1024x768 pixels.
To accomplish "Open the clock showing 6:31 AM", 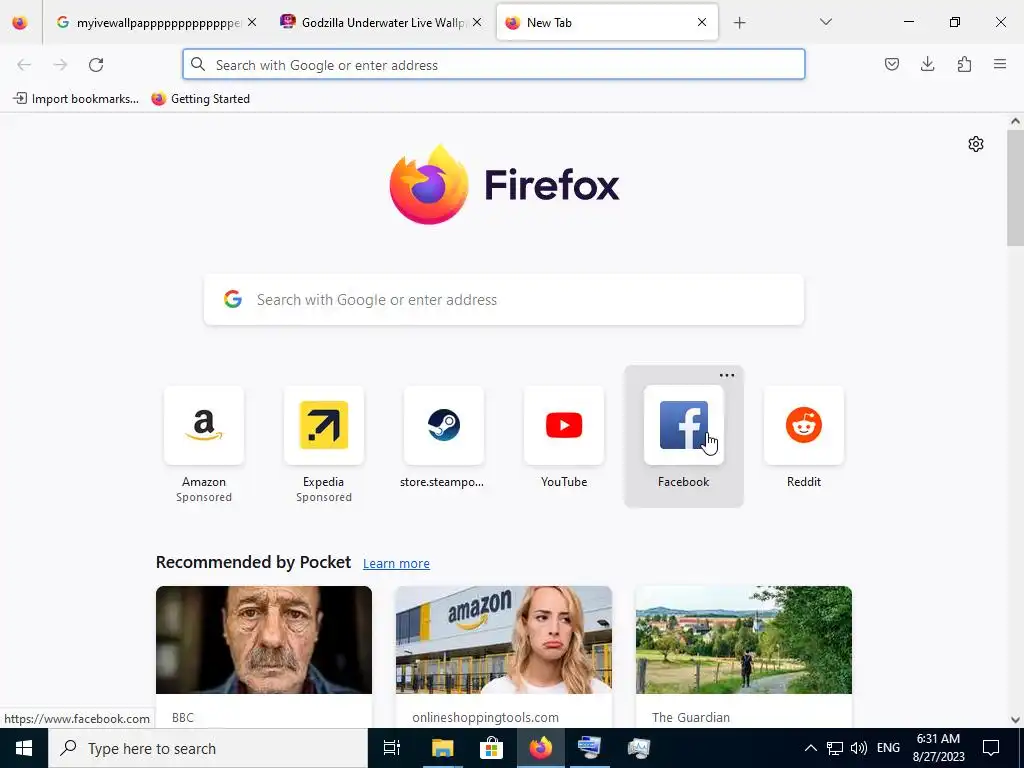I will coord(938,748).
